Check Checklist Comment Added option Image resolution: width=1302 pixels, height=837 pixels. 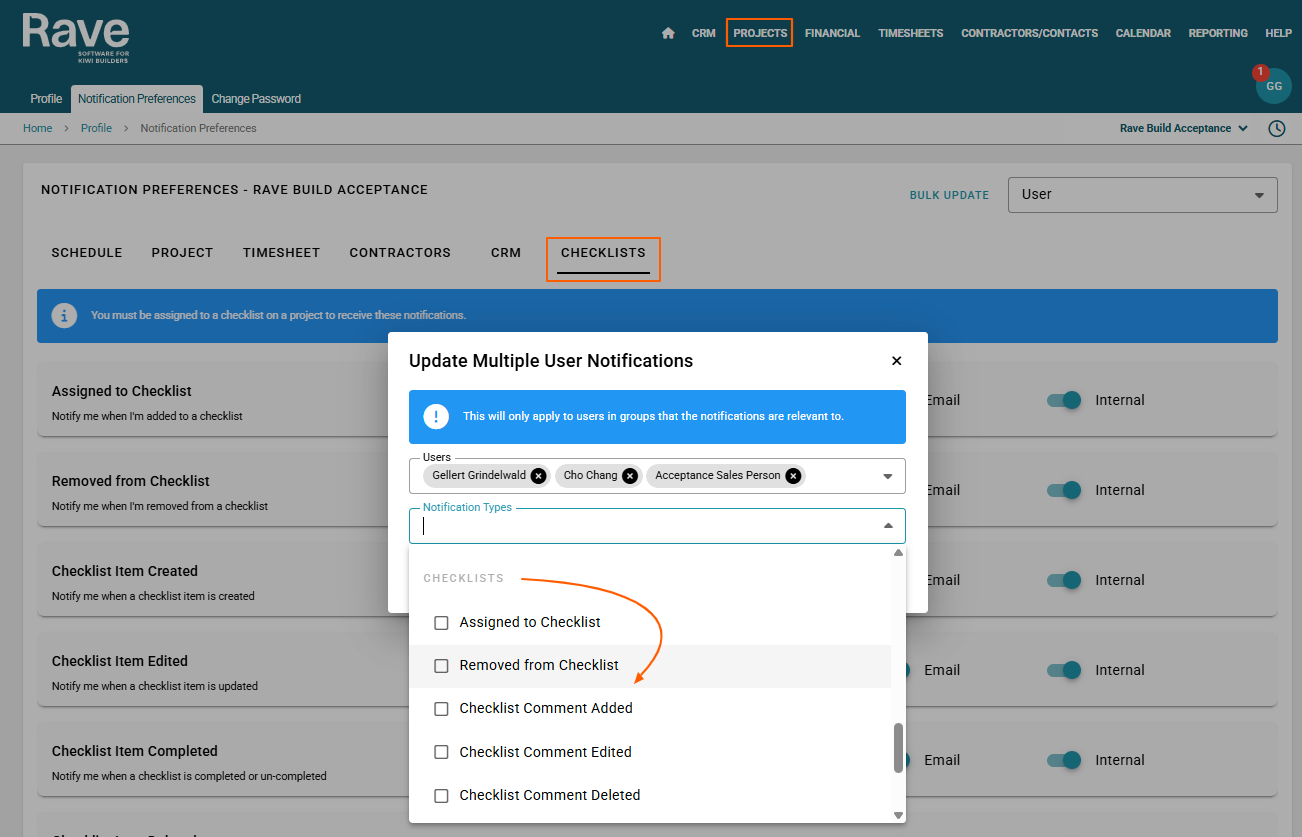441,709
